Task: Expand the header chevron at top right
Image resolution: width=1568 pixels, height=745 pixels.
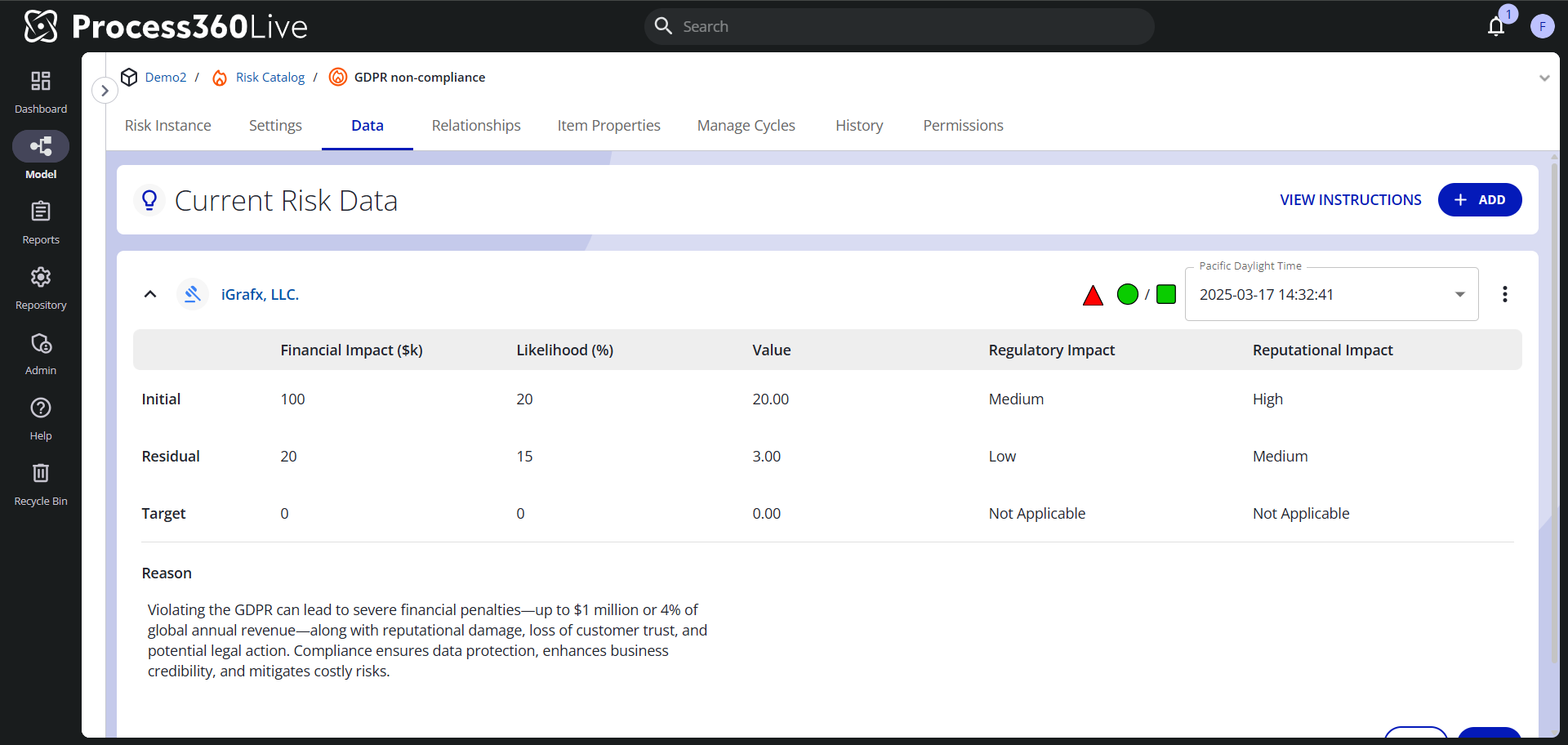Action: [x=1543, y=78]
